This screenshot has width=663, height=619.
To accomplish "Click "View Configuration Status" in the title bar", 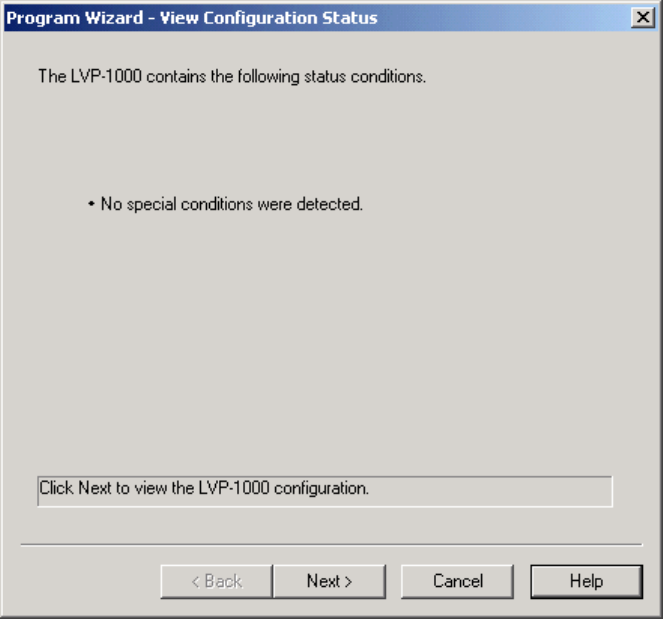I will pyautogui.click(x=267, y=18).
